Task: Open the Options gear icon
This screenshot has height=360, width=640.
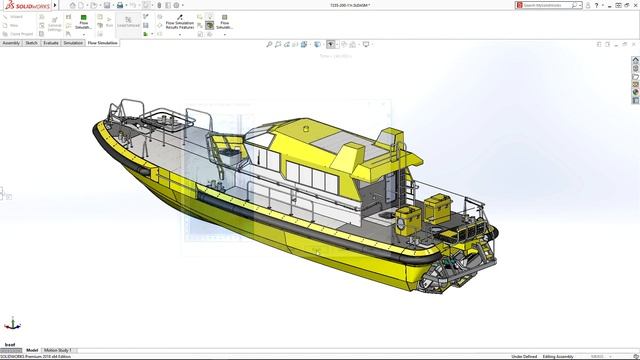Action: [177, 5]
